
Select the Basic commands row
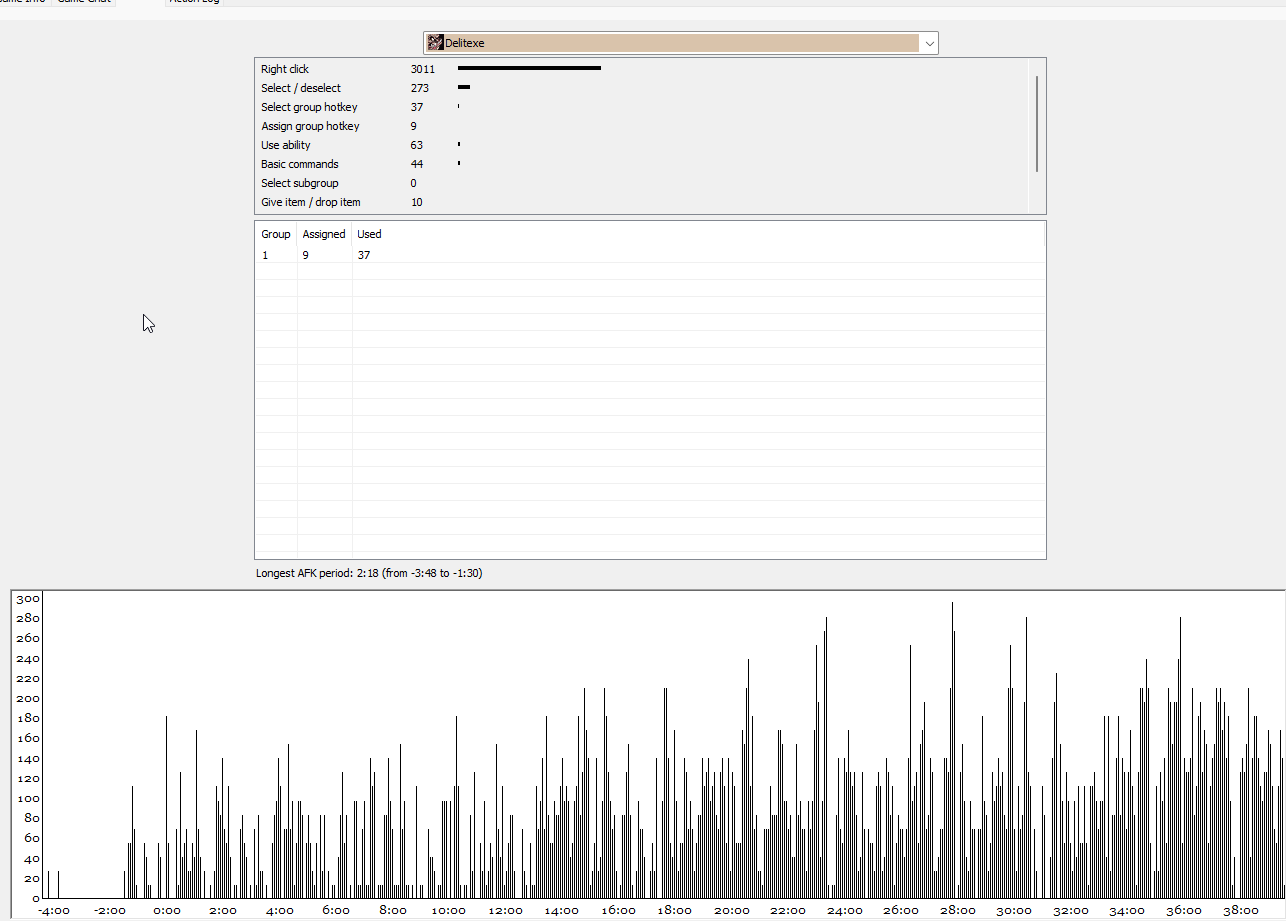click(641, 164)
